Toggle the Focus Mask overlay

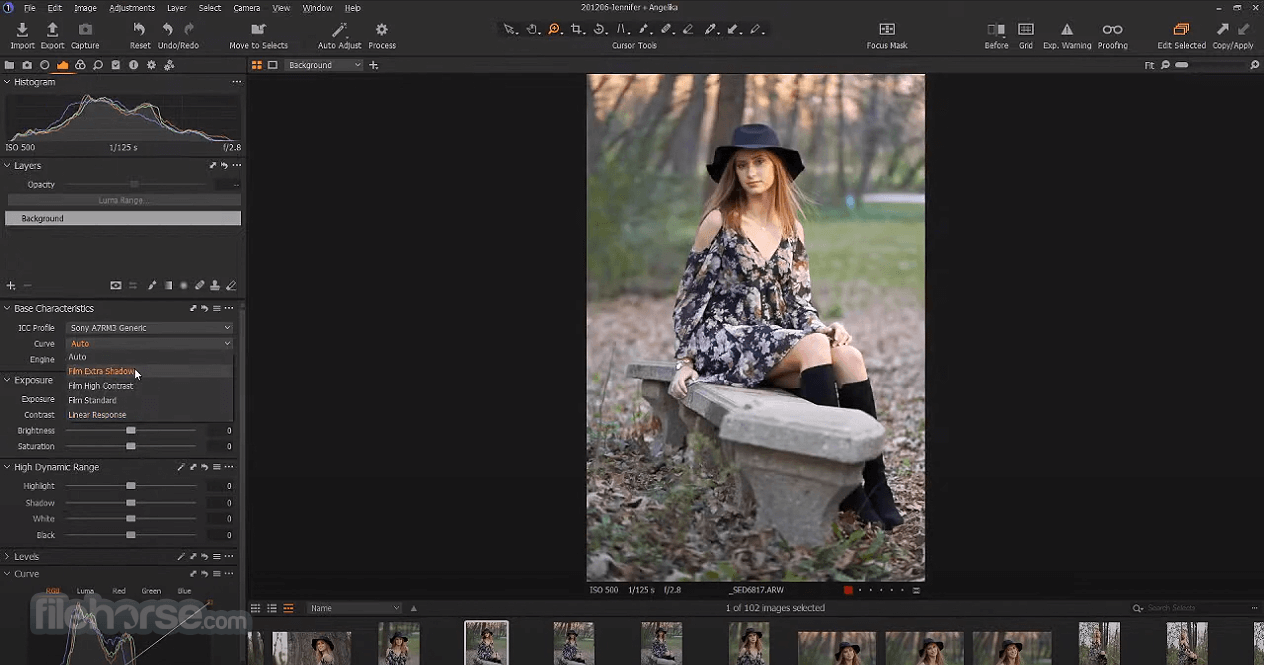point(886,30)
